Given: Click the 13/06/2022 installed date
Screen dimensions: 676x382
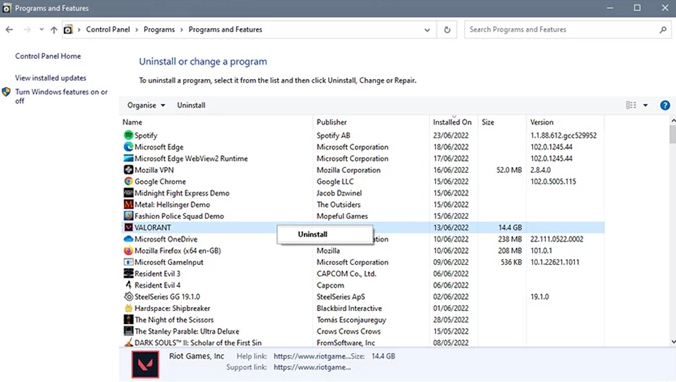Looking at the screenshot, I should coord(451,228).
